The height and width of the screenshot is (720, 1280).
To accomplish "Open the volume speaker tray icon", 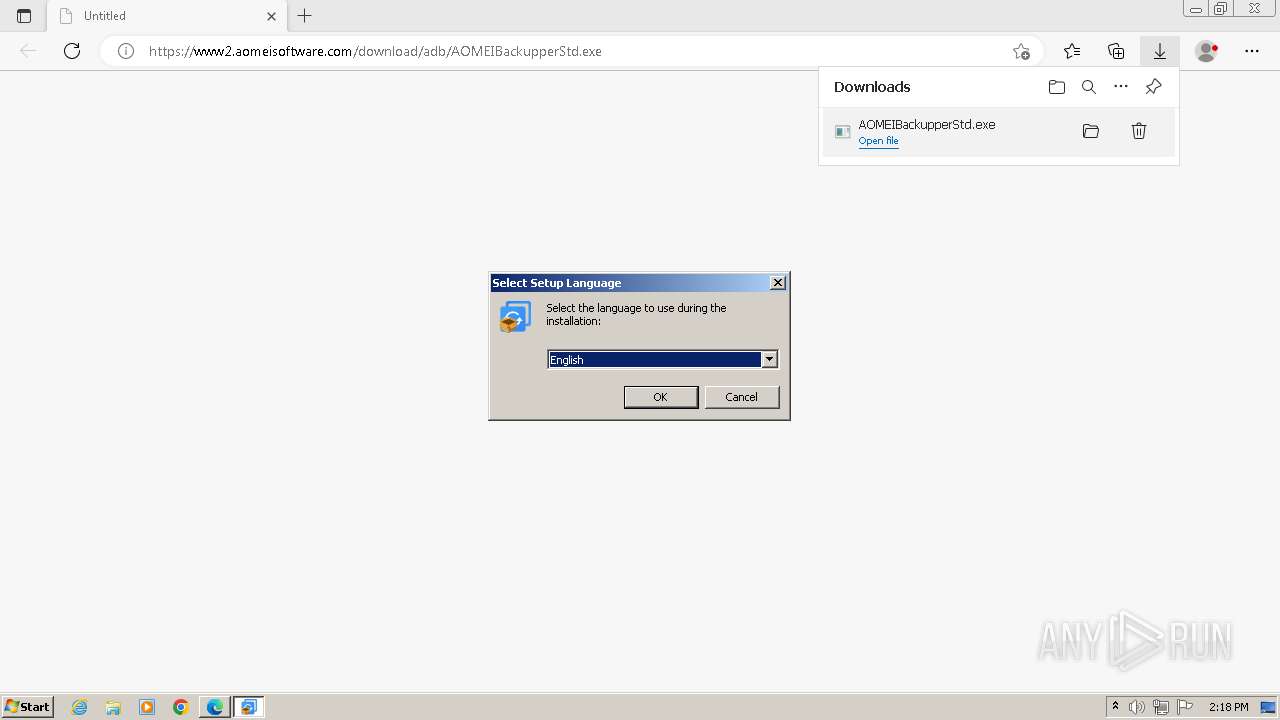I will [x=1137, y=707].
